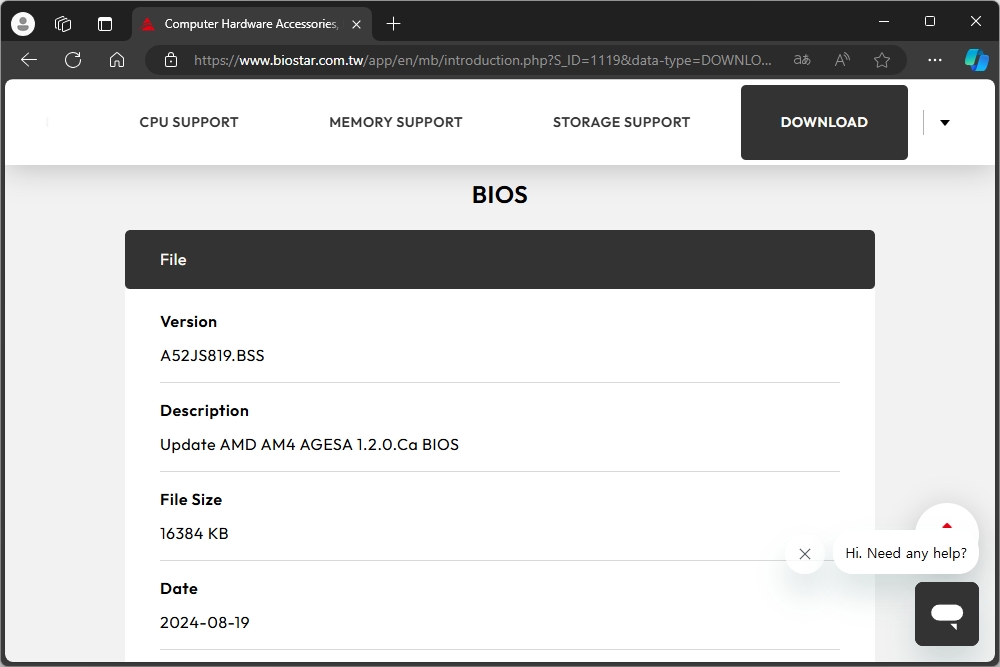This screenshot has height=667, width=1000.
Task: Open the browser profile avatar
Action: tap(23, 24)
